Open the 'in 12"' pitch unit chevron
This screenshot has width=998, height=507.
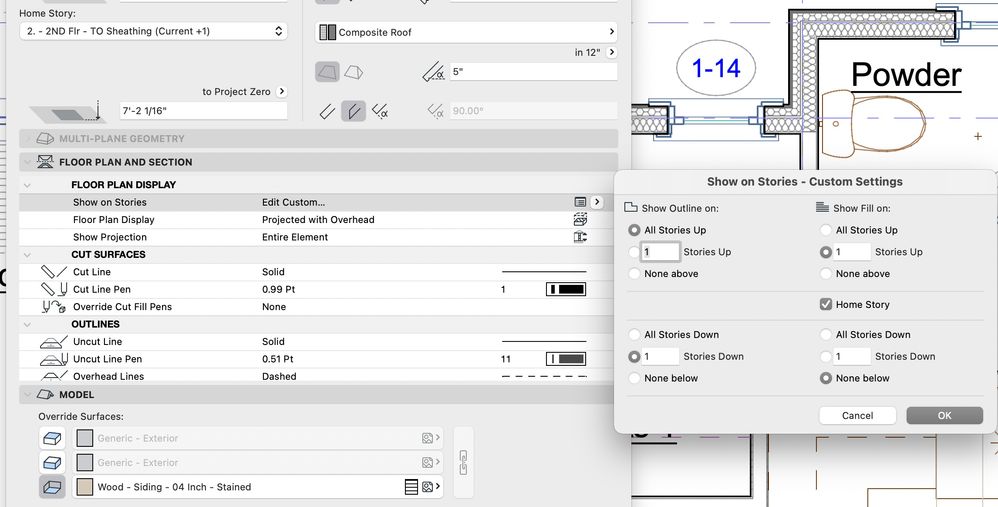coord(612,52)
